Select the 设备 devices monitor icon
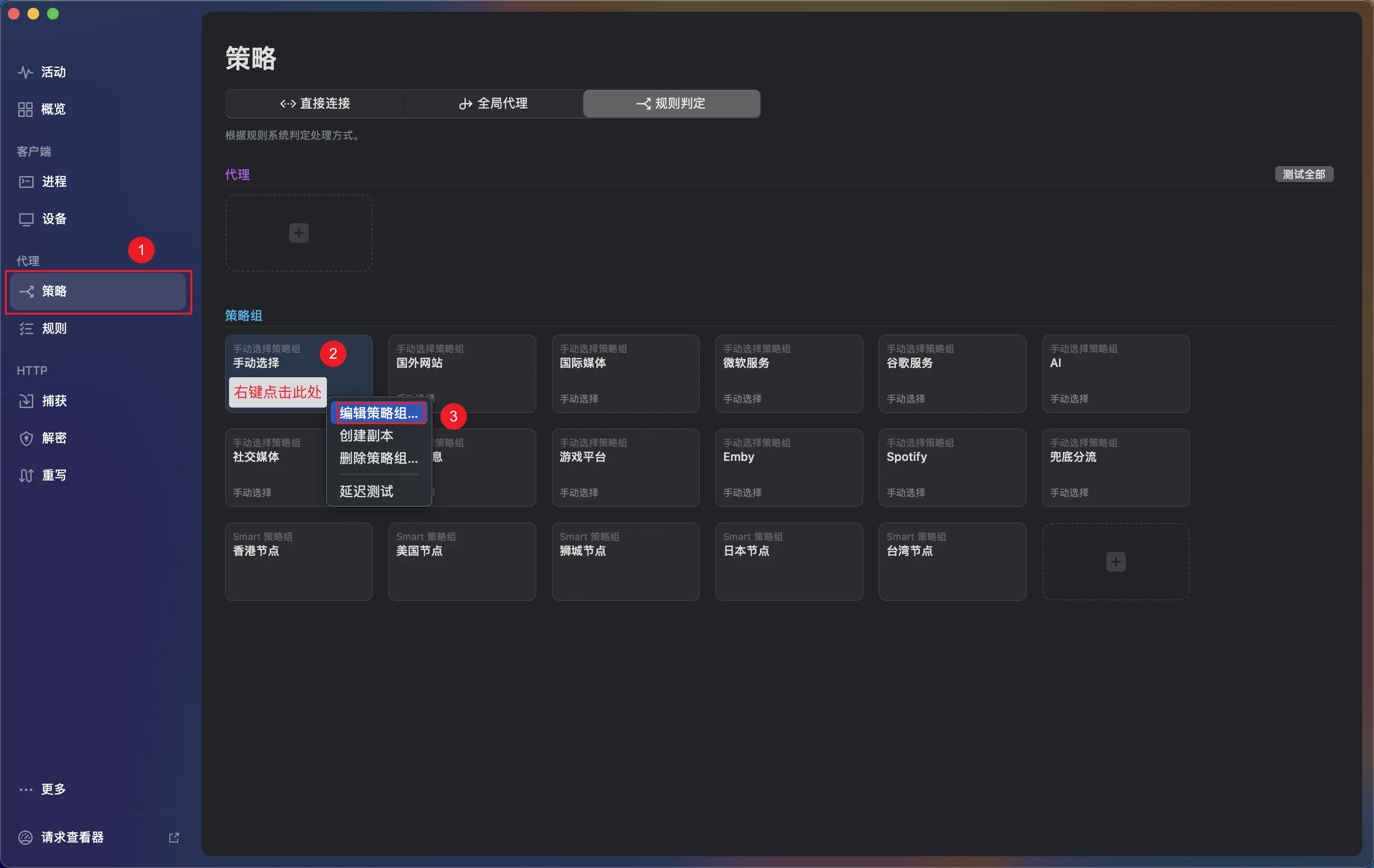Viewport: 1374px width, 868px height. (26, 219)
